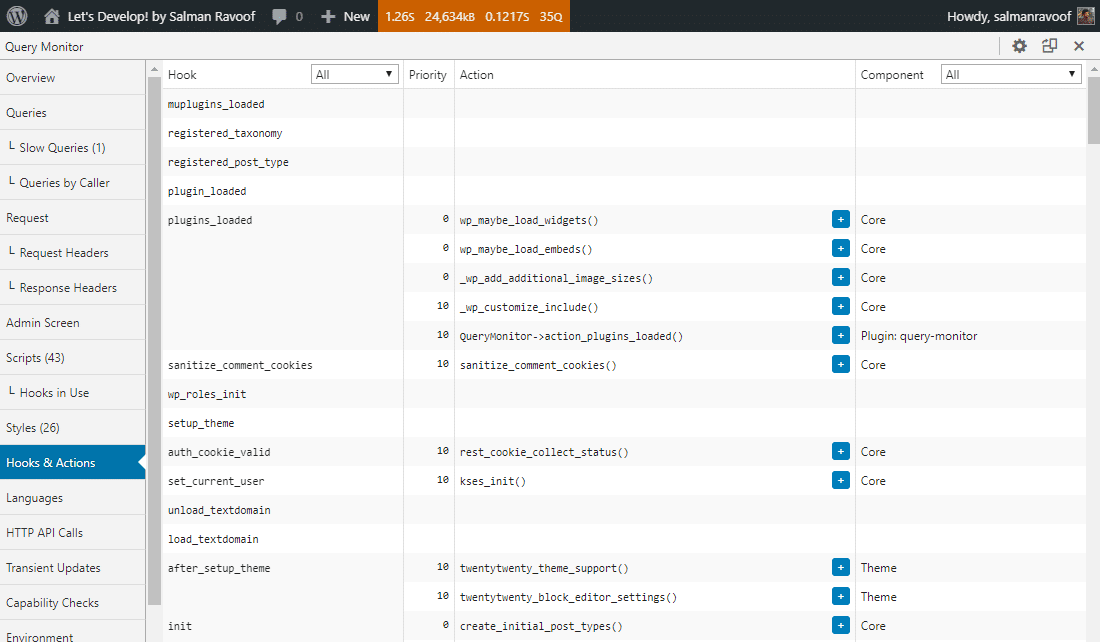Expand twentytwenty_theme_support() action details
Viewport: 1100px width, 642px height.
tap(840, 567)
